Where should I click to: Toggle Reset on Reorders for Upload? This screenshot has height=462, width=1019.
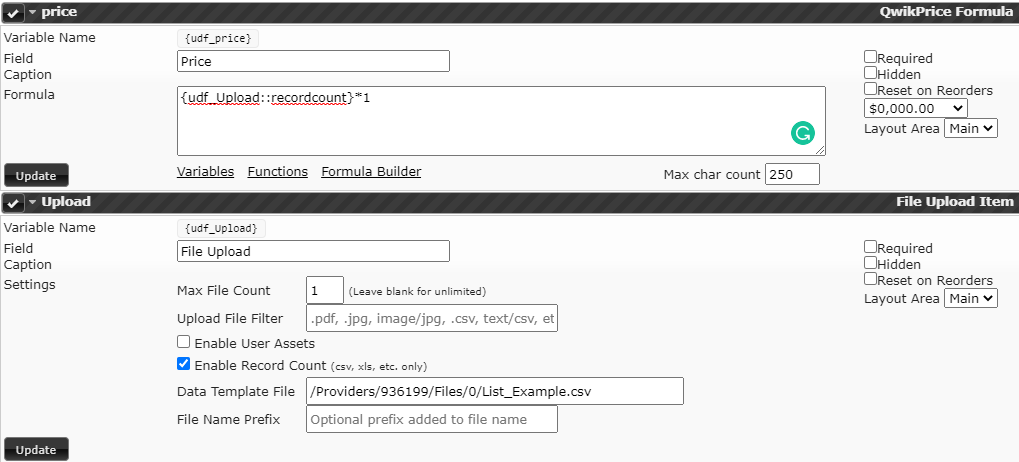click(x=870, y=279)
